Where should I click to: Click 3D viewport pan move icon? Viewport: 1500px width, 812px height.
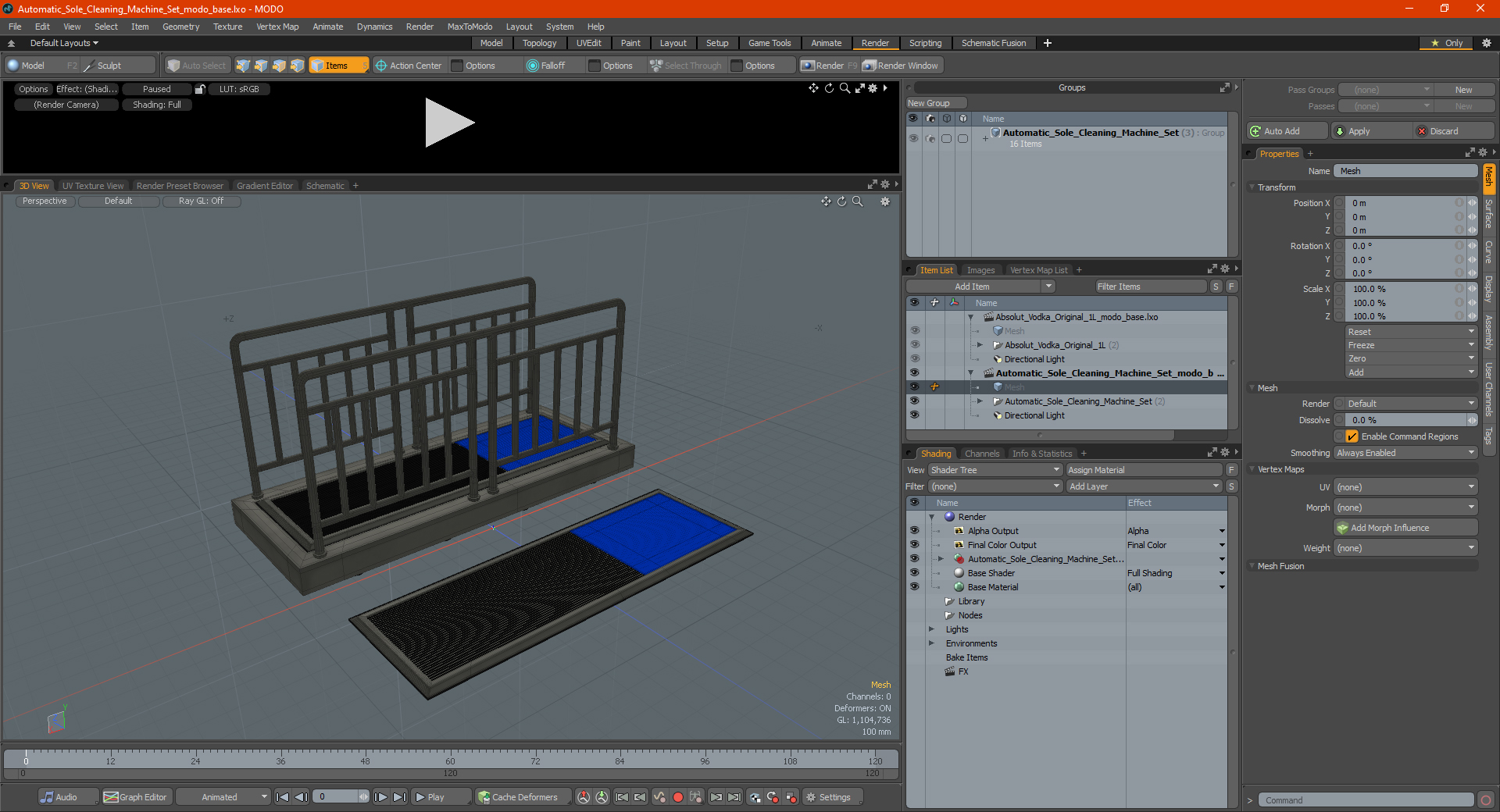[x=826, y=201]
